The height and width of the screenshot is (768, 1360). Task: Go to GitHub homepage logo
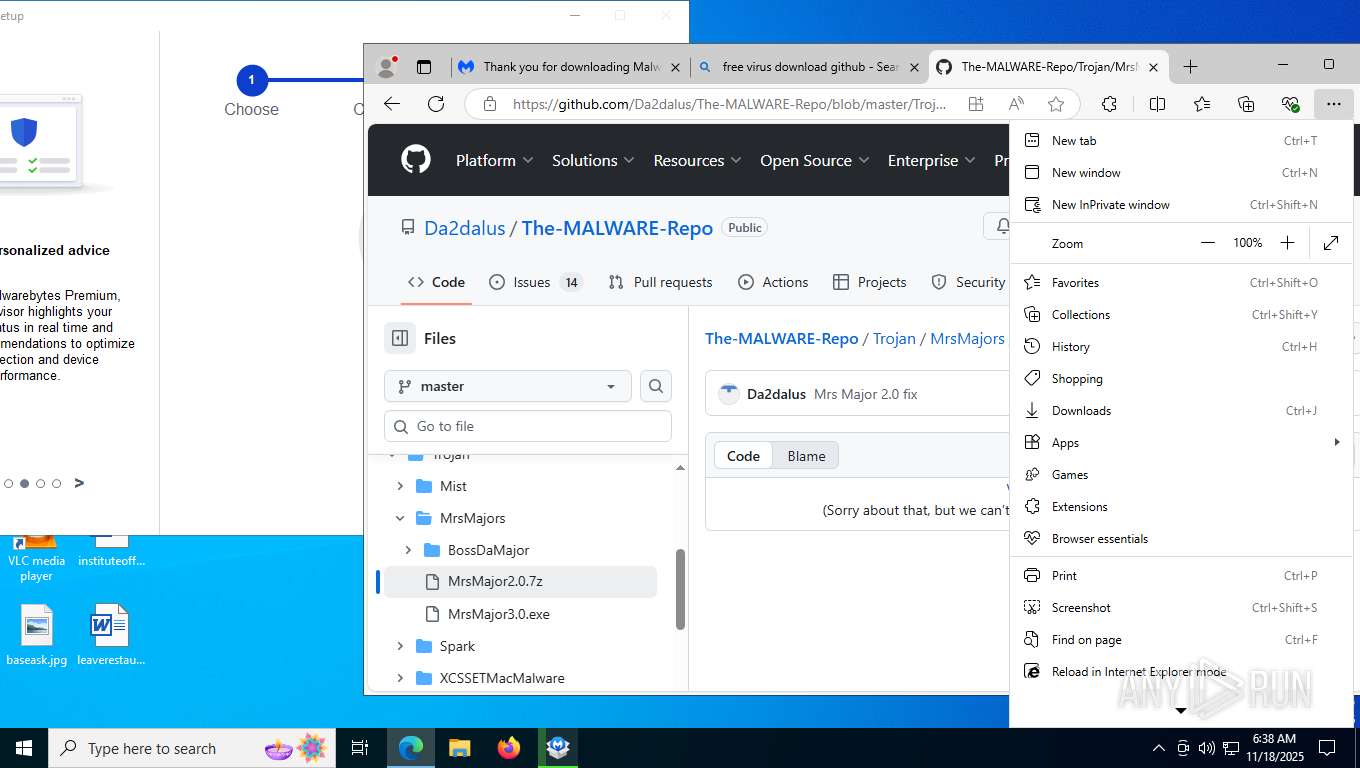[416, 160]
